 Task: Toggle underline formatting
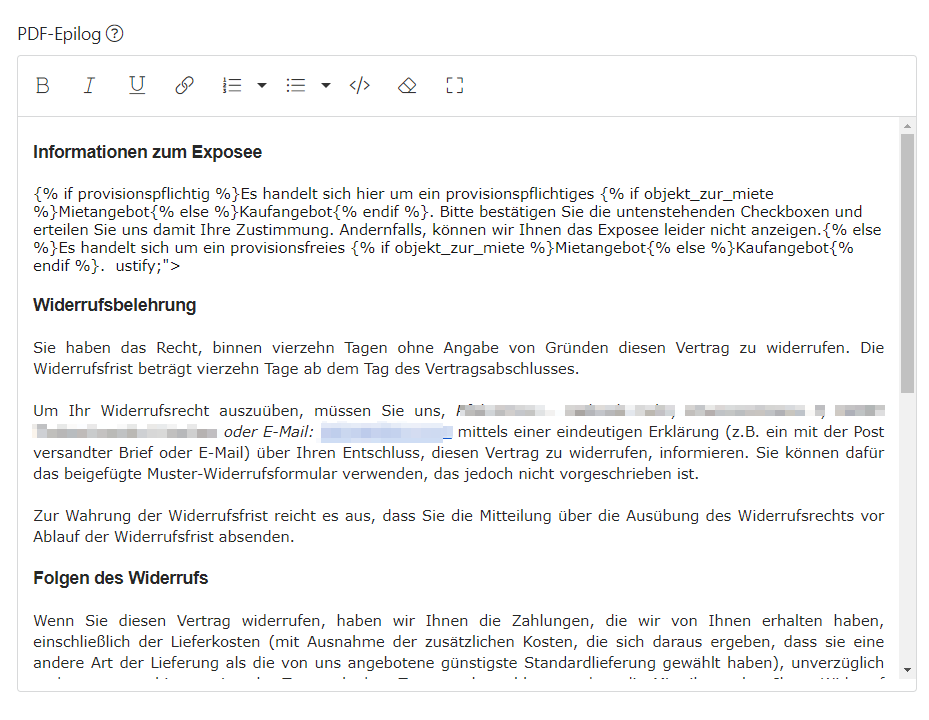(137, 86)
